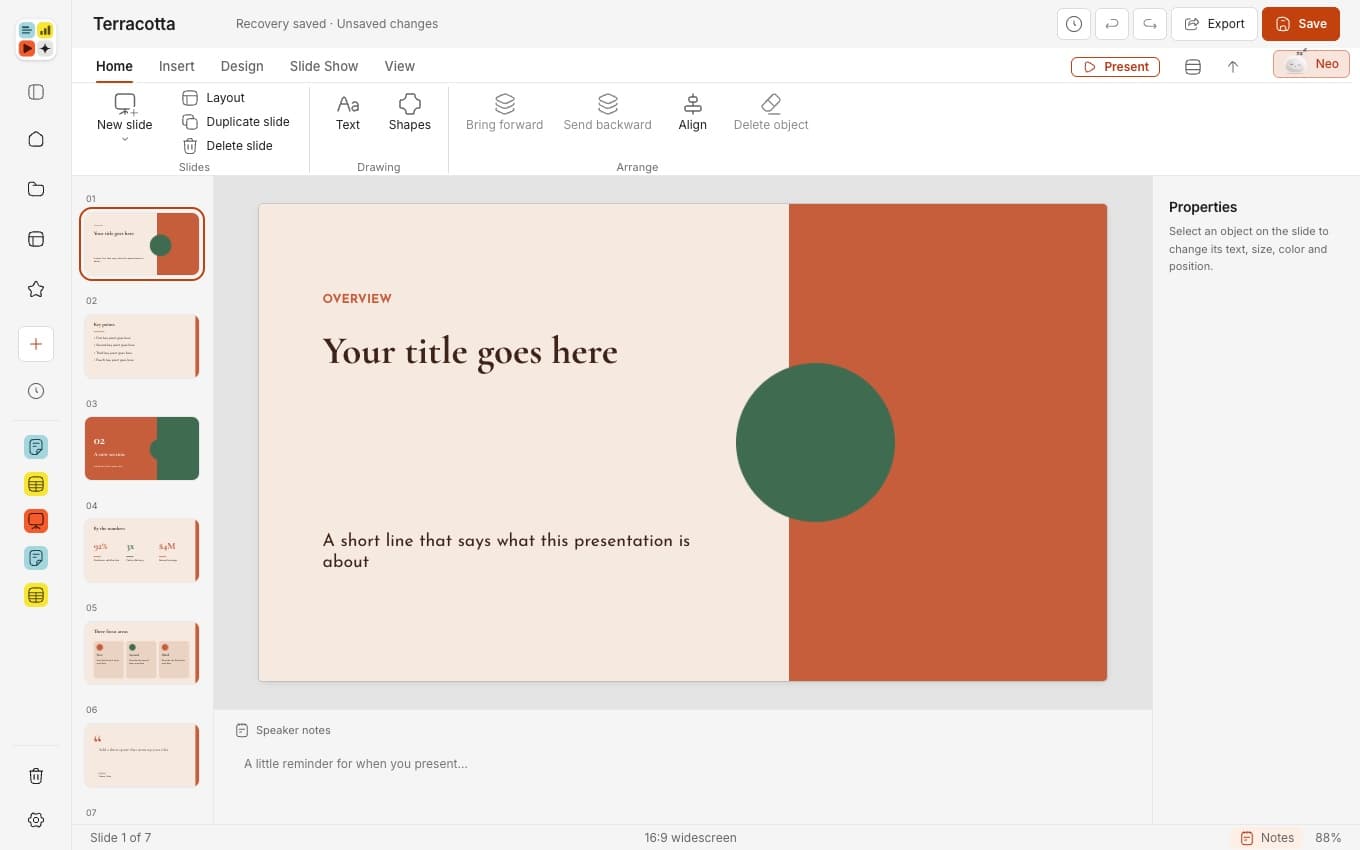Click Bring forward in Arrange group

(x=505, y=112)
